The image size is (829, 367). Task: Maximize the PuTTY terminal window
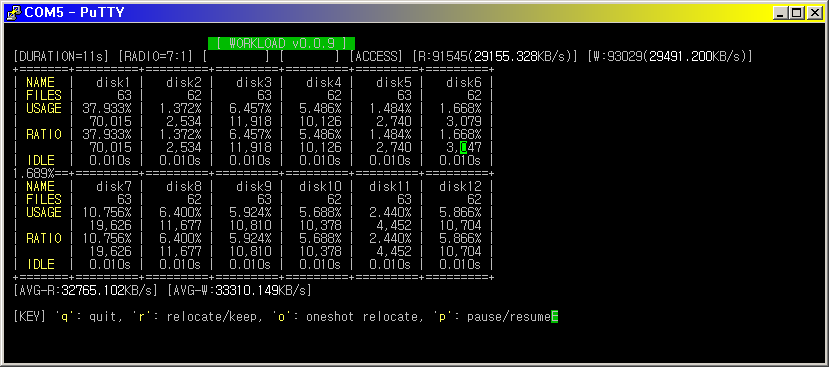(x=796, y=13)
